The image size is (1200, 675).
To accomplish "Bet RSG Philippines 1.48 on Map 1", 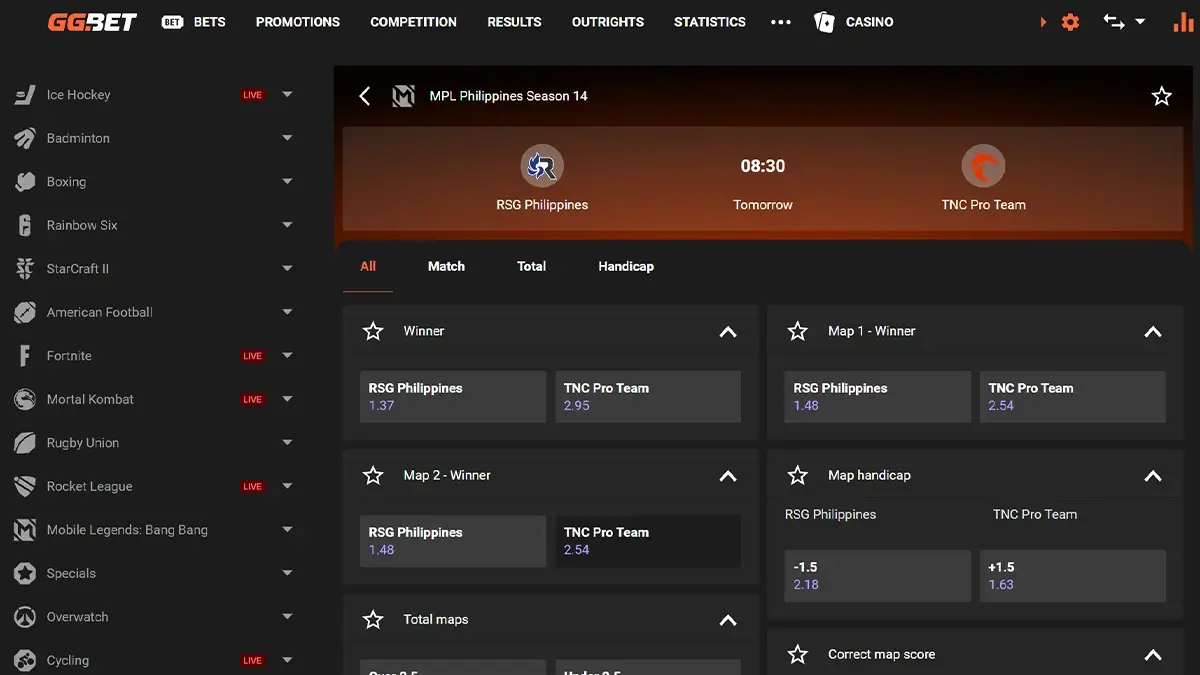I will pos(878,397).
